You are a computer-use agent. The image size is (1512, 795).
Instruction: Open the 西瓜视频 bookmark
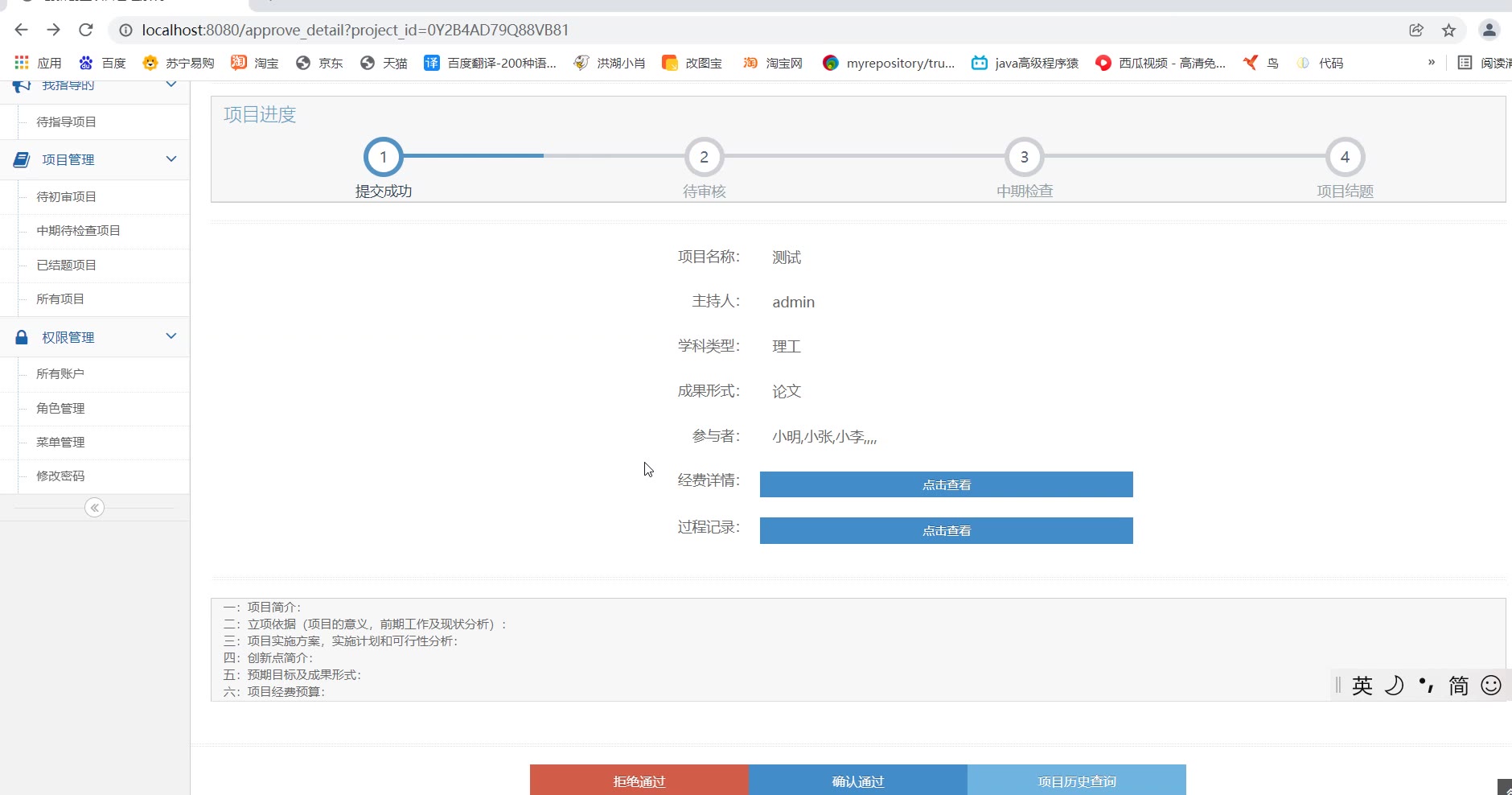(x=1161, y=63)
